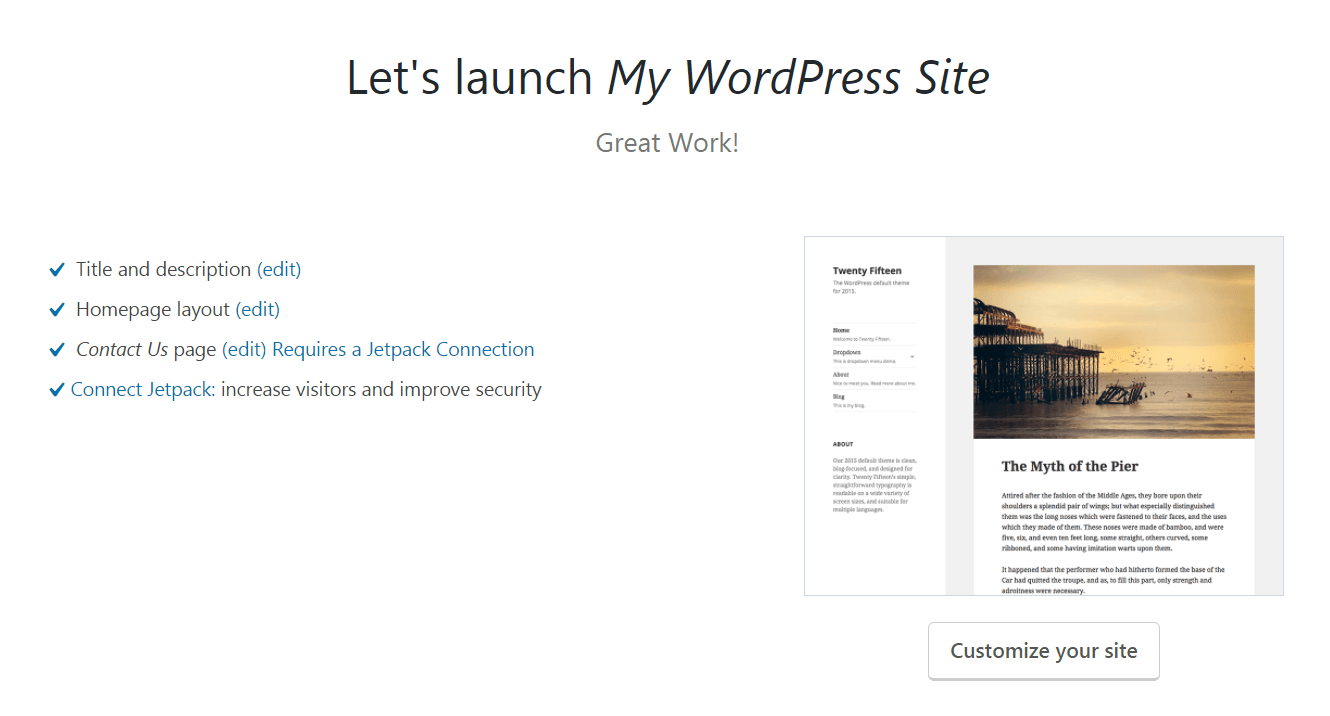Click the dropdown arrow in preview sidebar menu

911,356
